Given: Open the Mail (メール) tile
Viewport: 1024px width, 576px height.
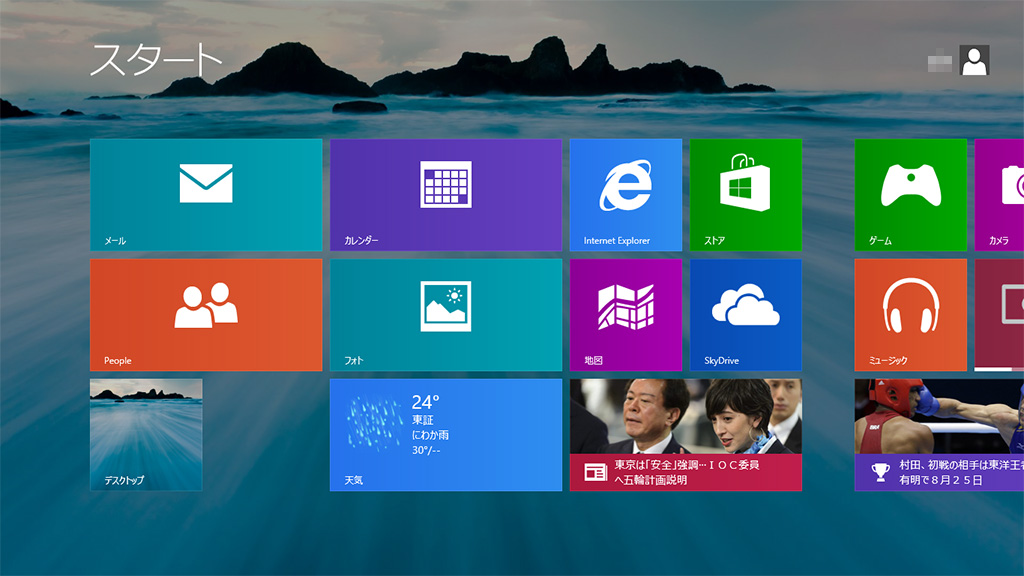Looking at the screenshot, I should (206, 195).
